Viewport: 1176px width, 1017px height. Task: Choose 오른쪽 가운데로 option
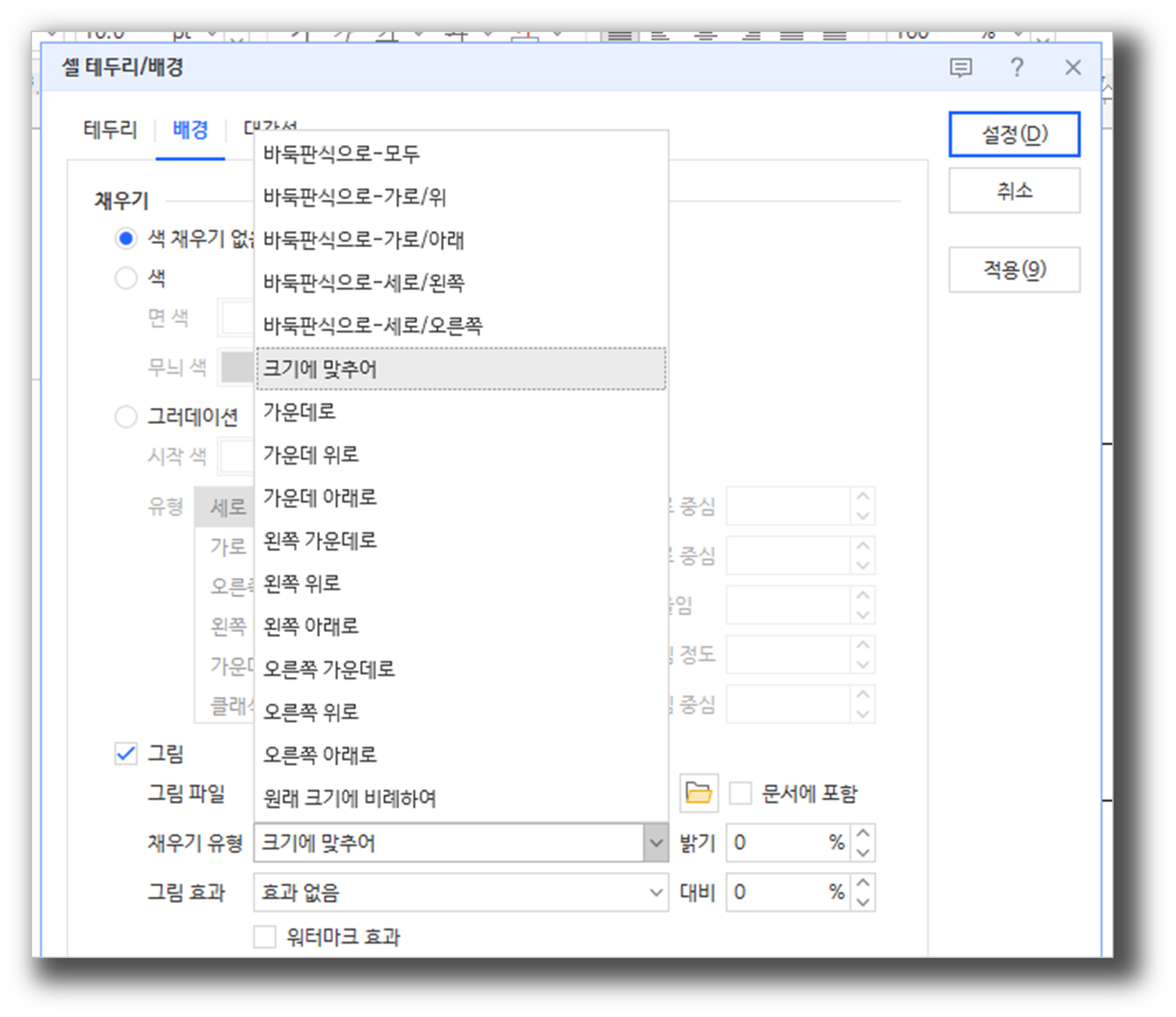pyautogui.click(x=461, y=669)
